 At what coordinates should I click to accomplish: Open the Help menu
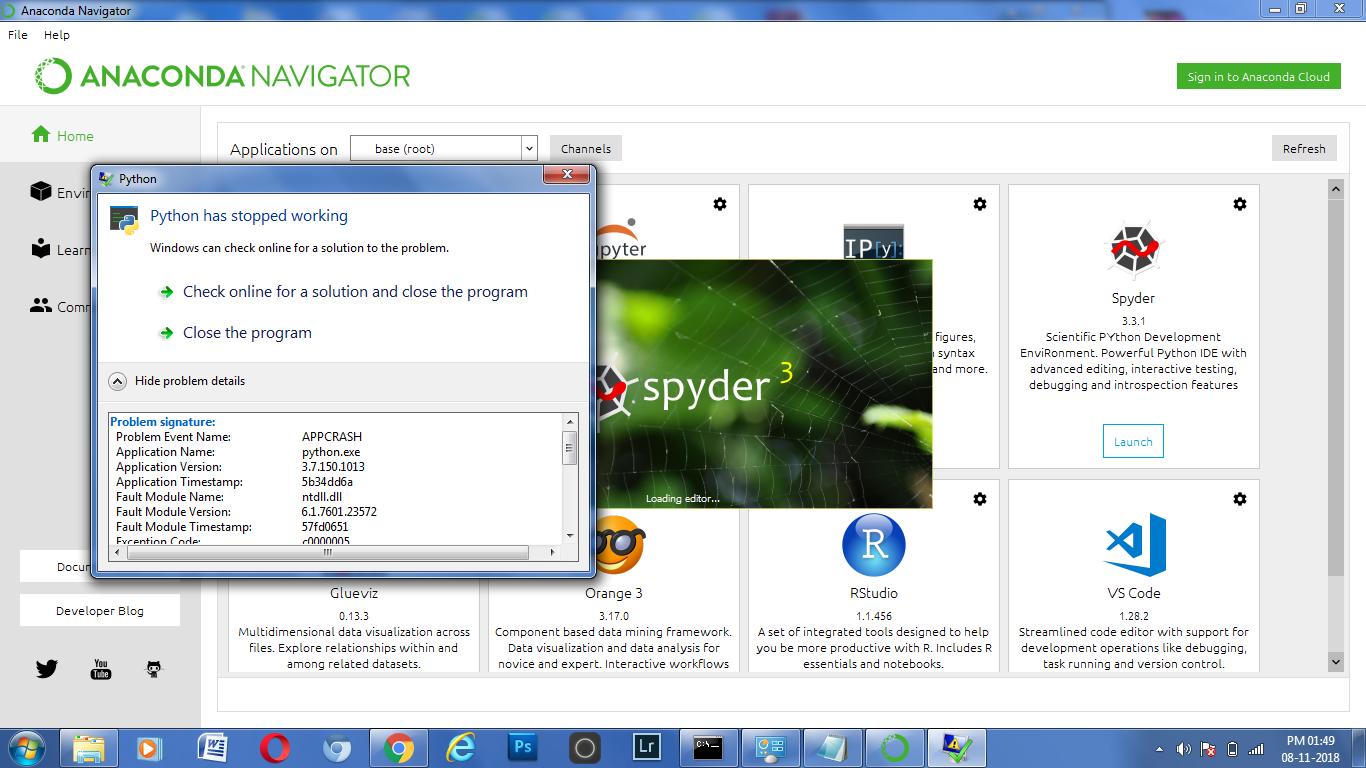pyautogui.click(x=57, y=34)
